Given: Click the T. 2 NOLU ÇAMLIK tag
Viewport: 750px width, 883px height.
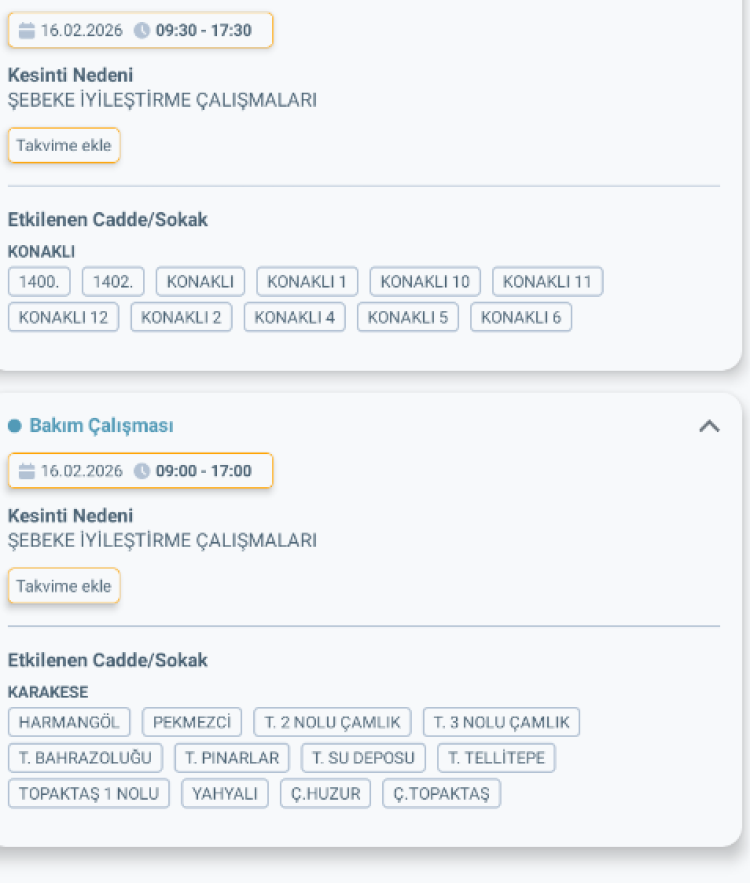Looking at the screenshot, I should click(332, 722).
